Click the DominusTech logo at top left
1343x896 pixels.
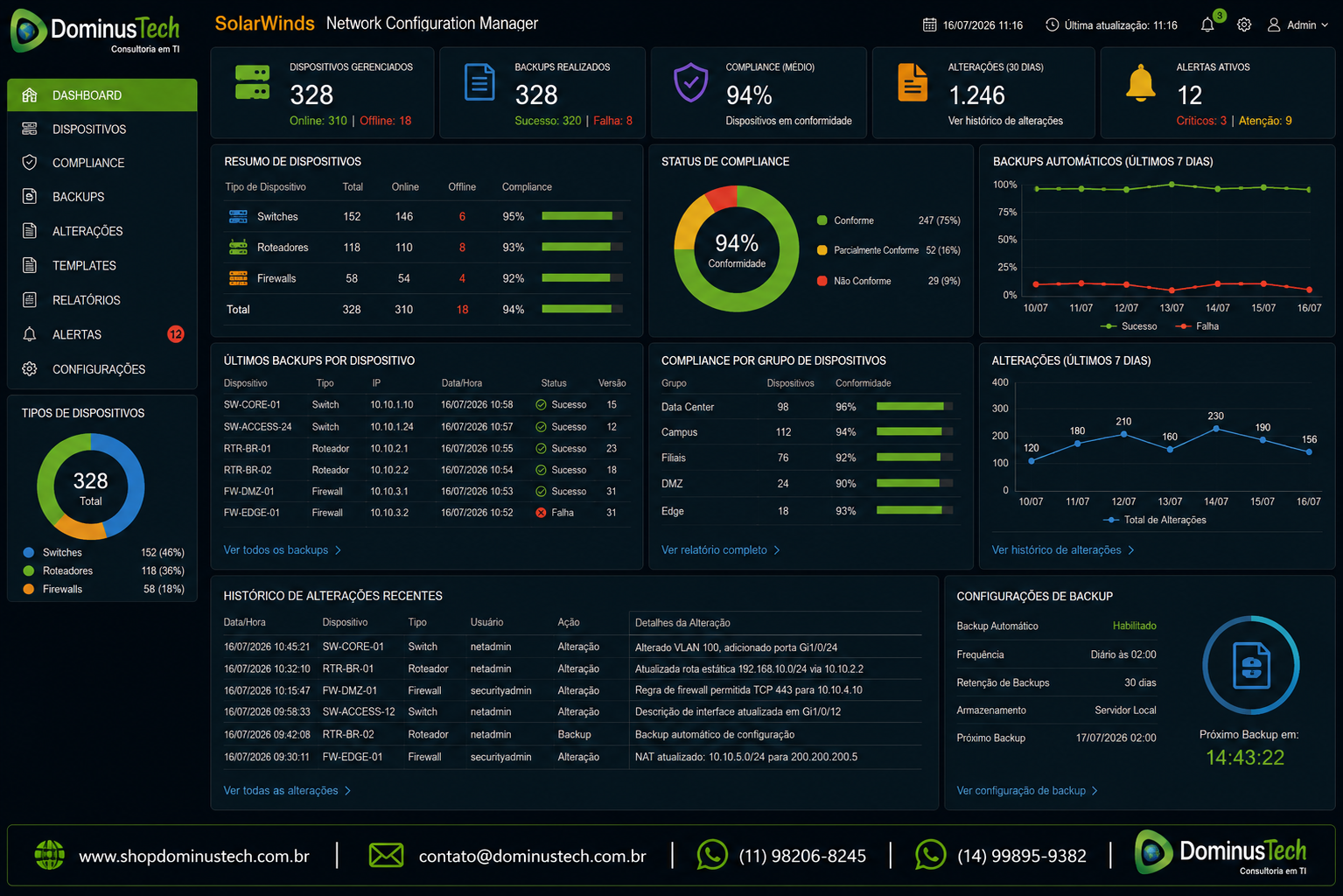click(95, 31)
